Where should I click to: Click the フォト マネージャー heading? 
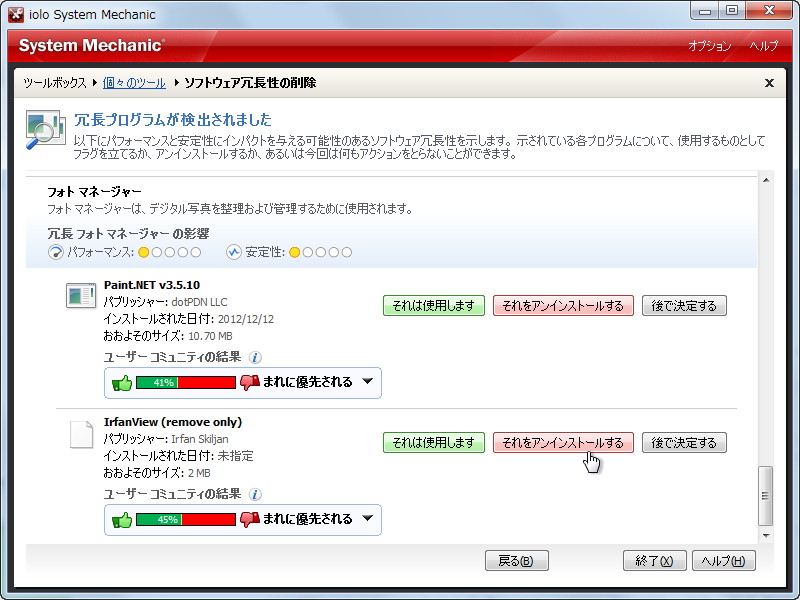[94, 192]
